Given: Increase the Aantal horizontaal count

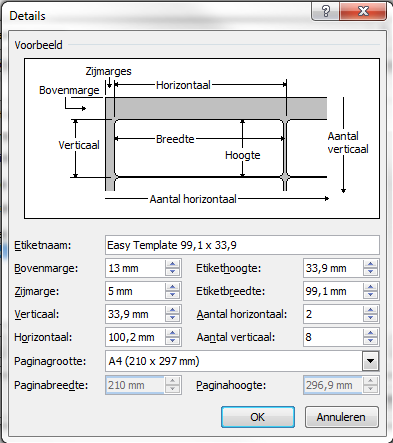Looking at the screenshot, I should tap(371, 310).
